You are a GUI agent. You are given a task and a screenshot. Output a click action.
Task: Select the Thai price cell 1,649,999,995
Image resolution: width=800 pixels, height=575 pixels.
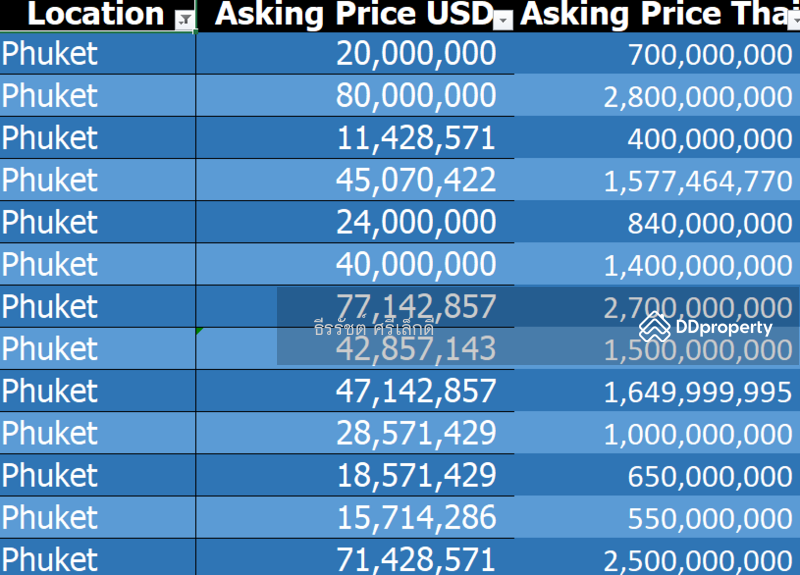(x=698, y=392)
